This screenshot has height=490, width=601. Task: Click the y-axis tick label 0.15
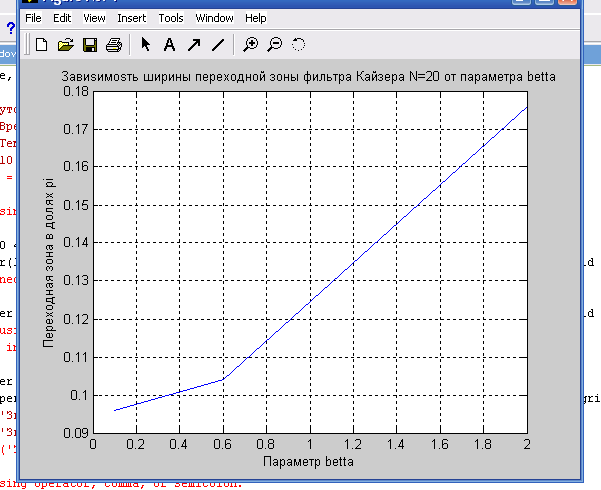[76, 205]
